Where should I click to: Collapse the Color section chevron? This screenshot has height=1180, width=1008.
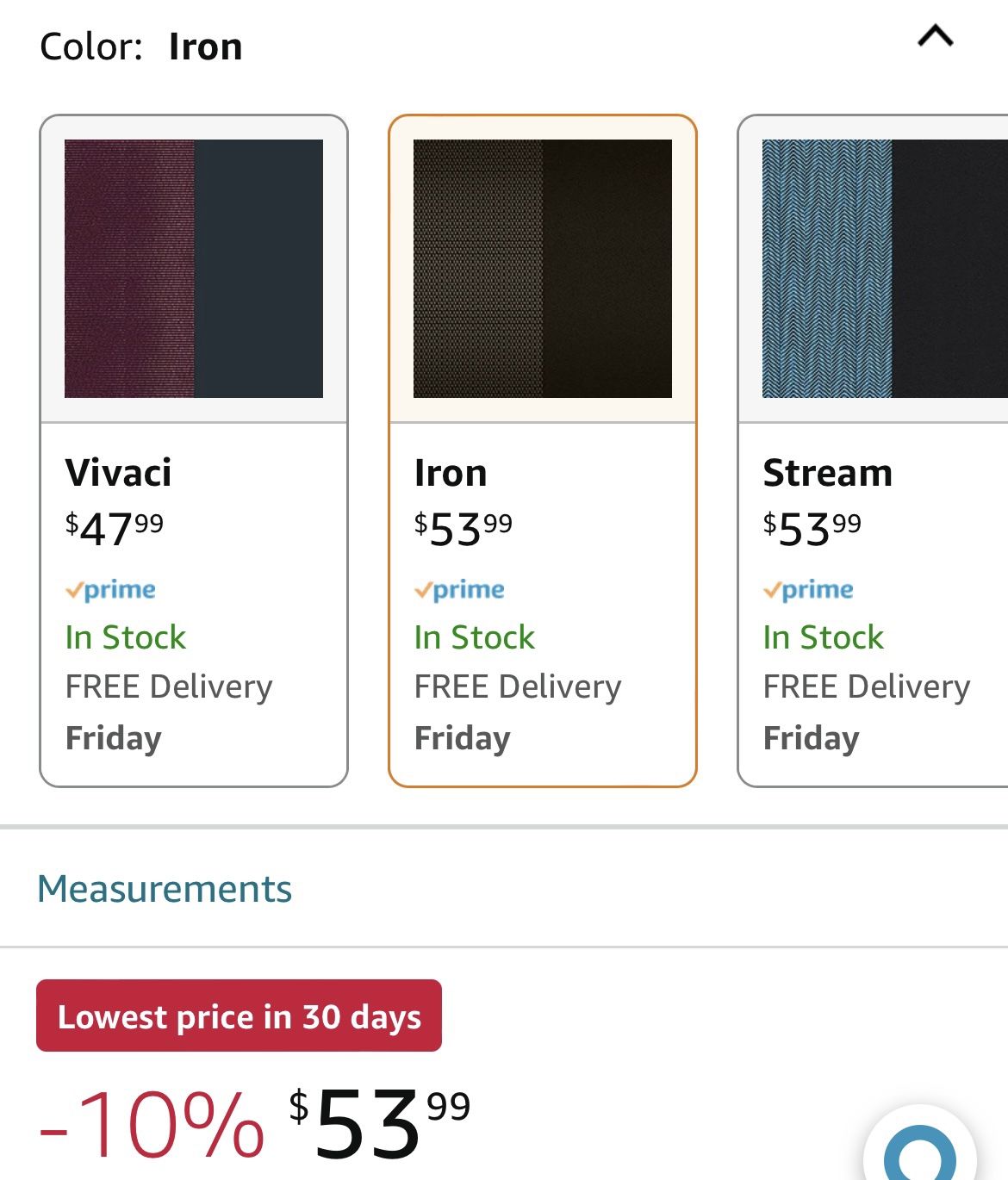tap(935, 36)
